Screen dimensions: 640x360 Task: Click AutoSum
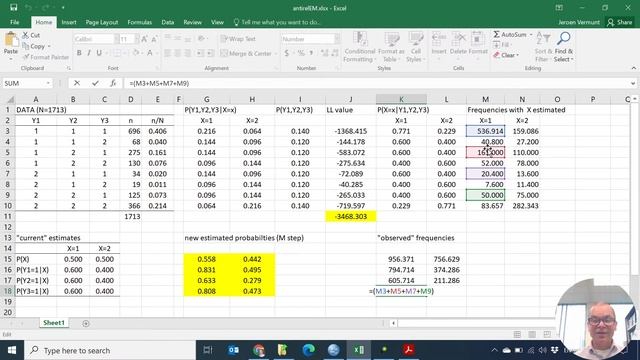(510, 35)
